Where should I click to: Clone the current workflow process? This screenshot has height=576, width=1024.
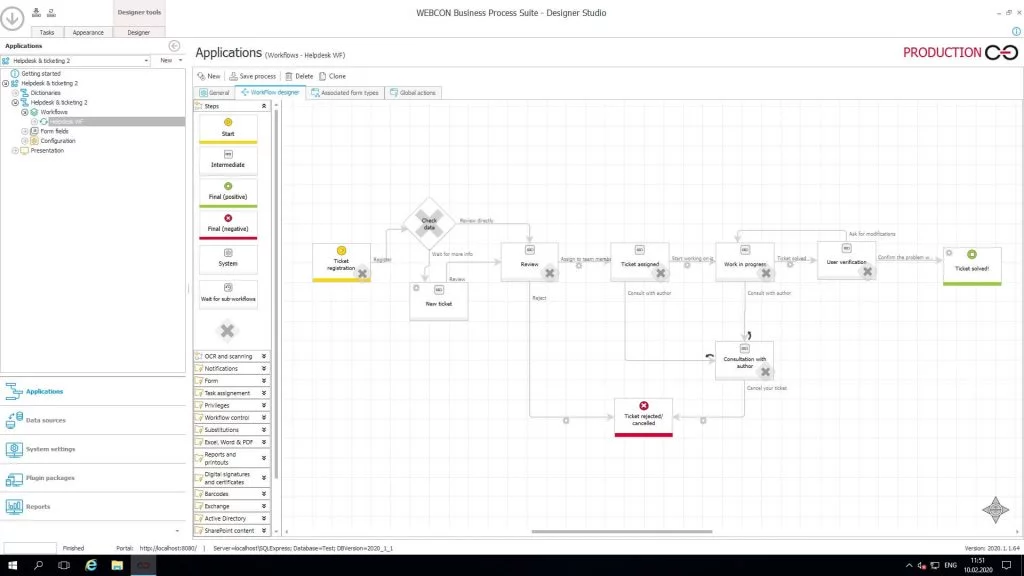(332, 76)
